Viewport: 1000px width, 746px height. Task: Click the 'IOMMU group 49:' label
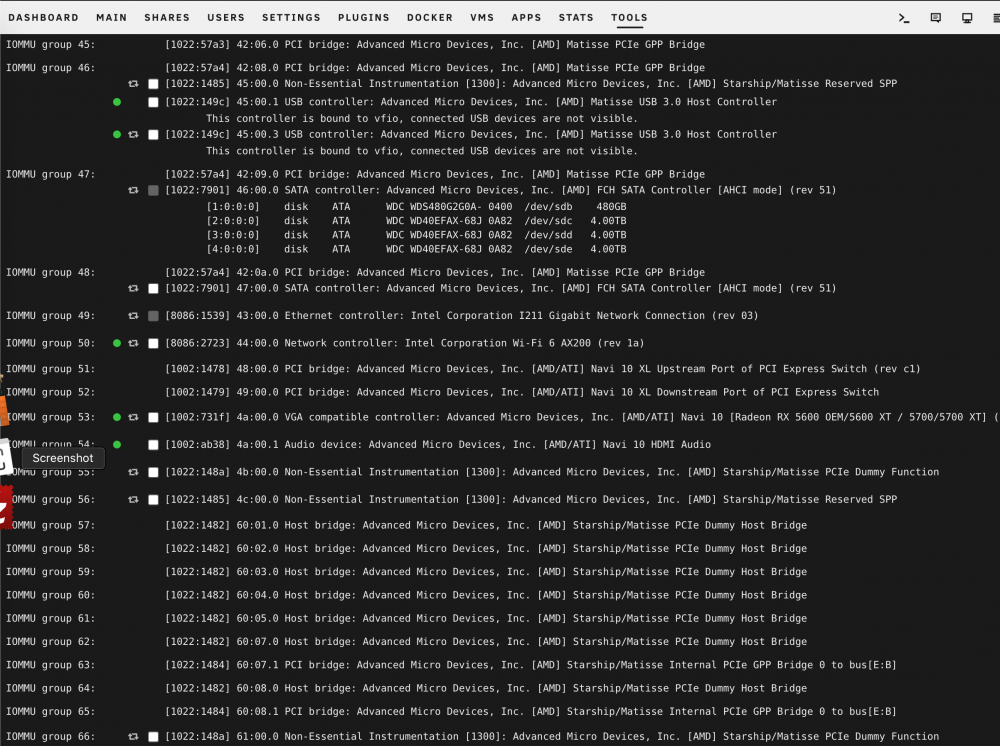click(50, 316)
